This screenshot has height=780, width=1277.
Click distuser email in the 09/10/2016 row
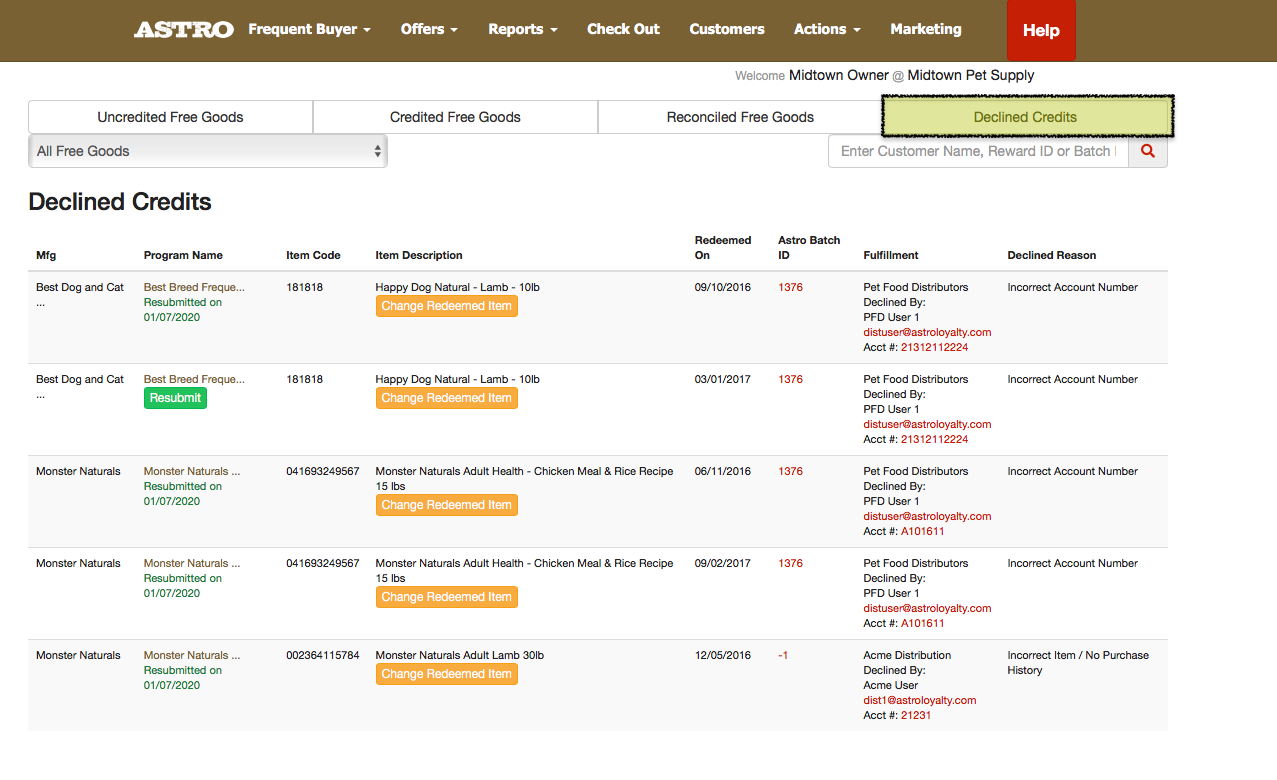click(x=927, y=332)
